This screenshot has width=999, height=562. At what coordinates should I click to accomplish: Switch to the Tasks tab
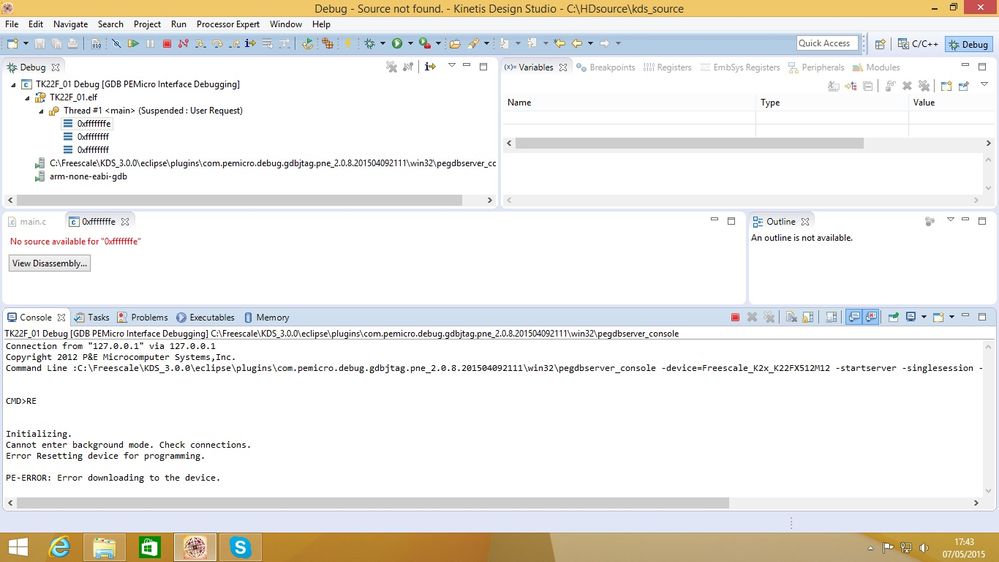point(92,317)
